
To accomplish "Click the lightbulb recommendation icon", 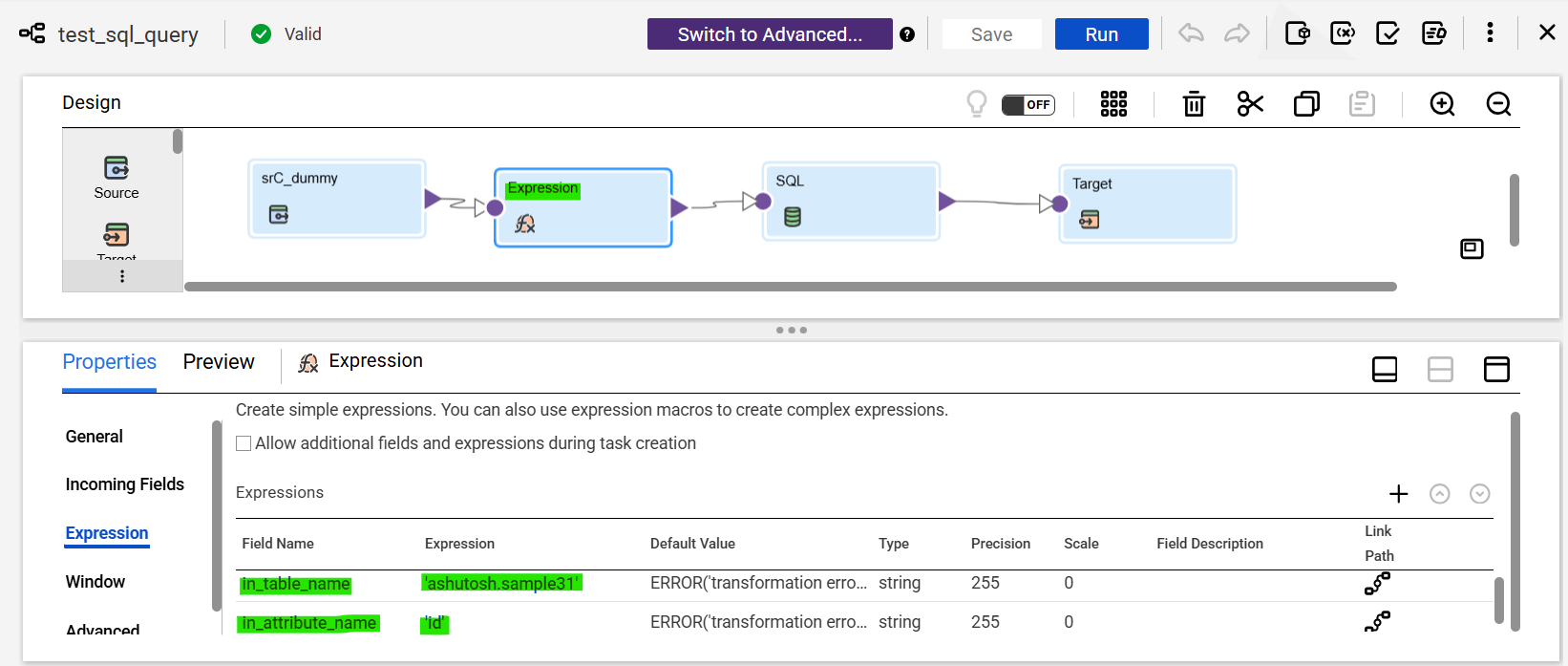I will (976, 103).
